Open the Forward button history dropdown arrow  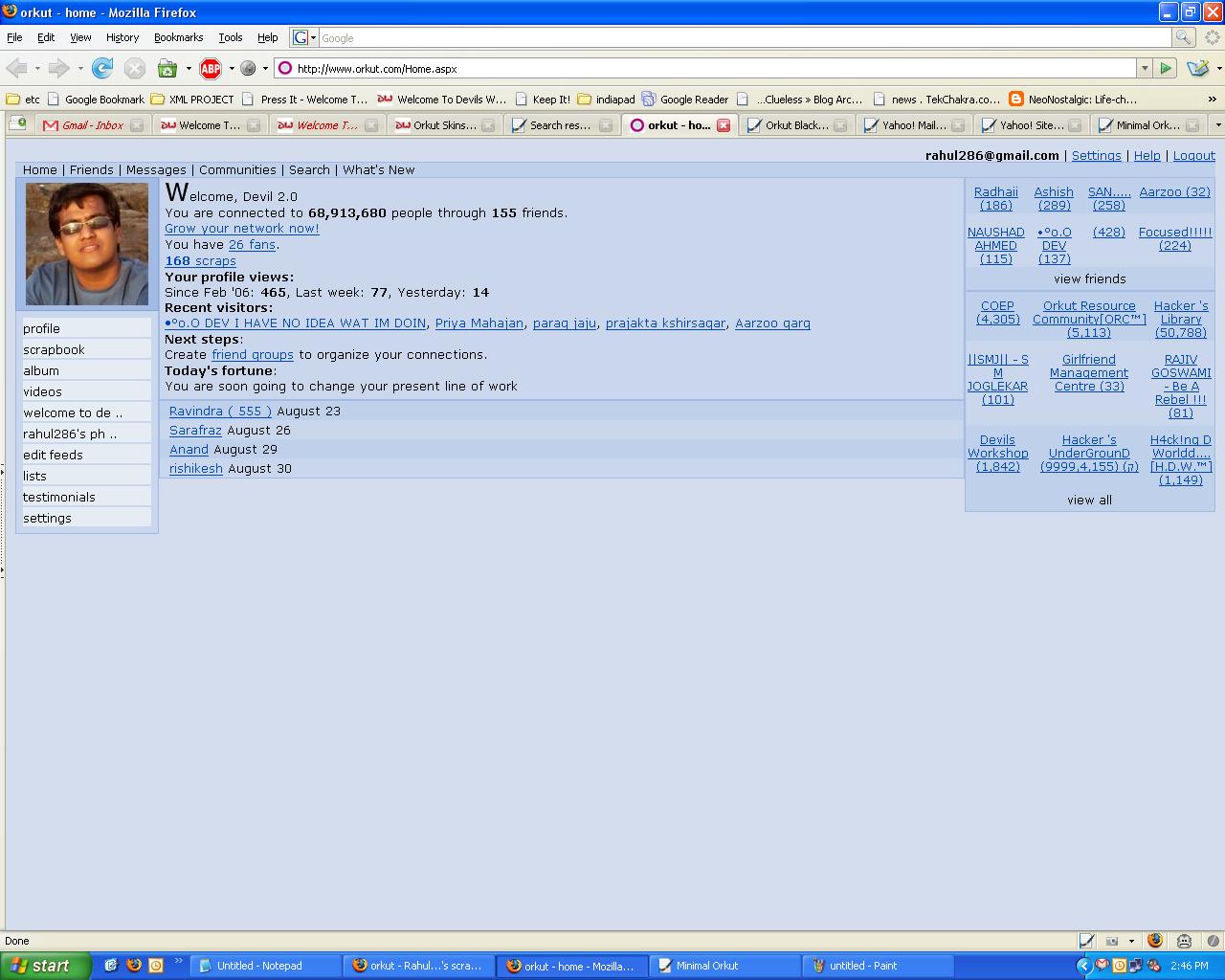click(x=80, y=68)
